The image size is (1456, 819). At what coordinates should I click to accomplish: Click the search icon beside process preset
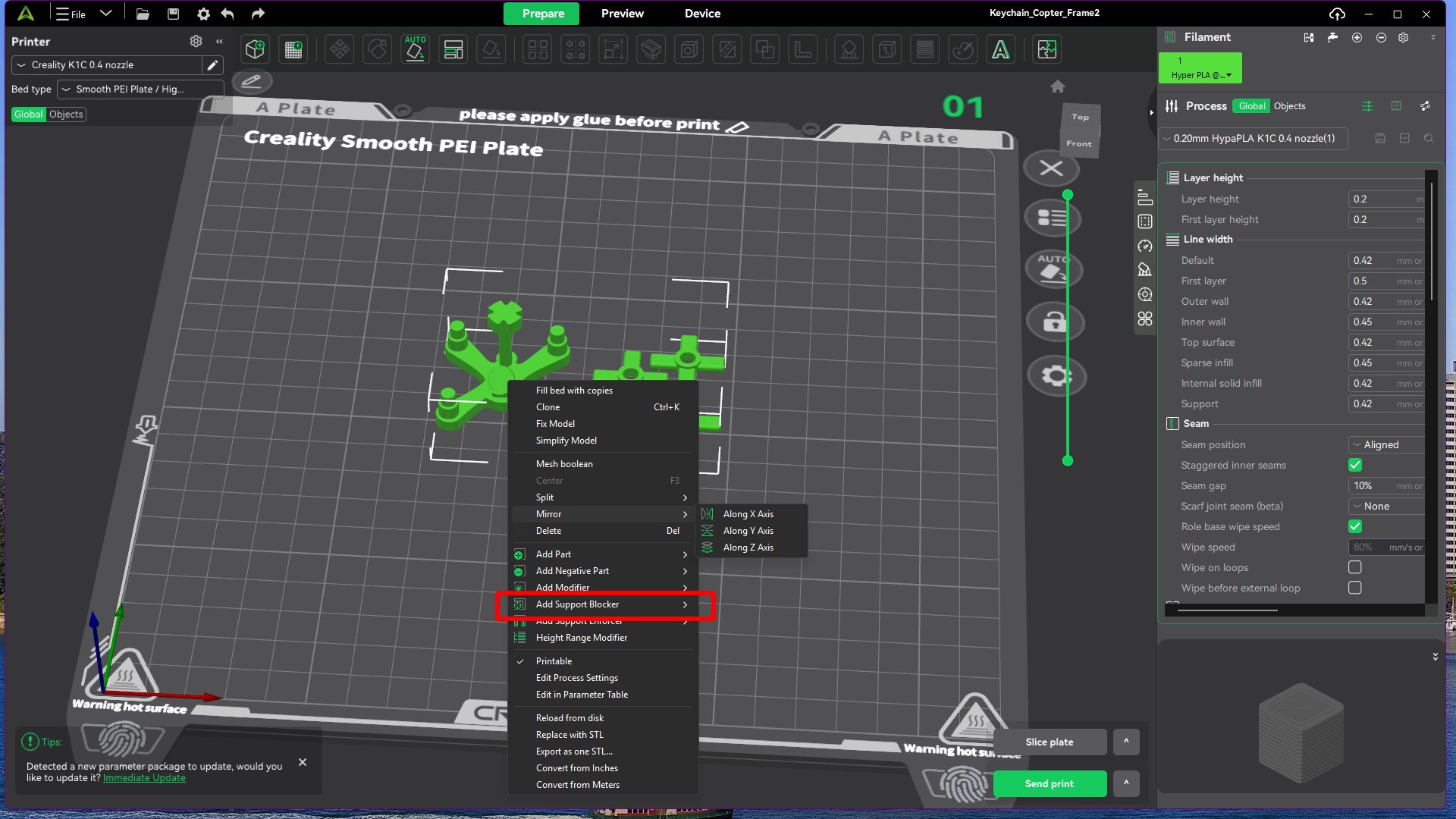pyautogui.click(x=1429, y=139)
